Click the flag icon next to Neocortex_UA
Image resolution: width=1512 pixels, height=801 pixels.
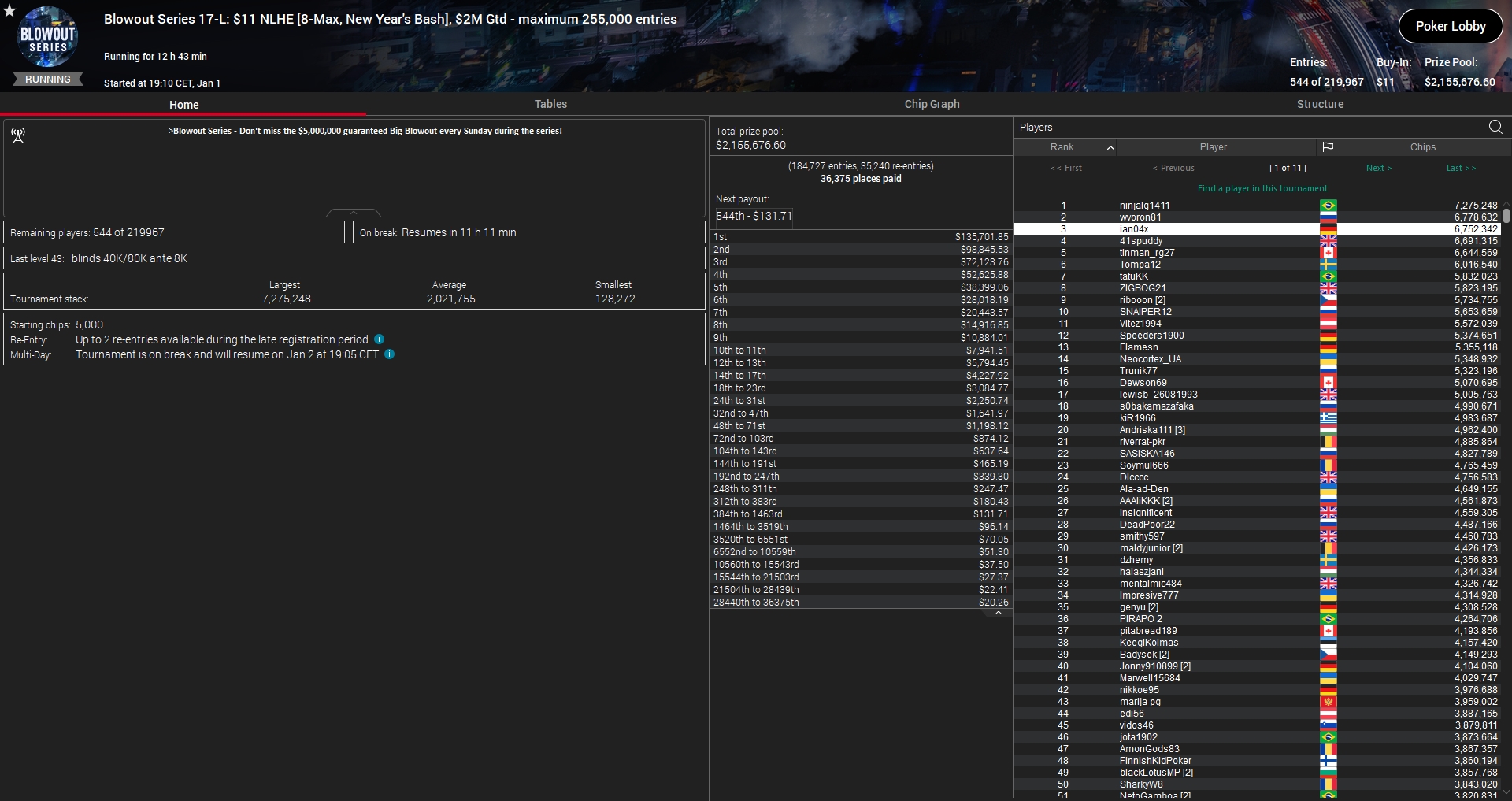pos(1328,359)
